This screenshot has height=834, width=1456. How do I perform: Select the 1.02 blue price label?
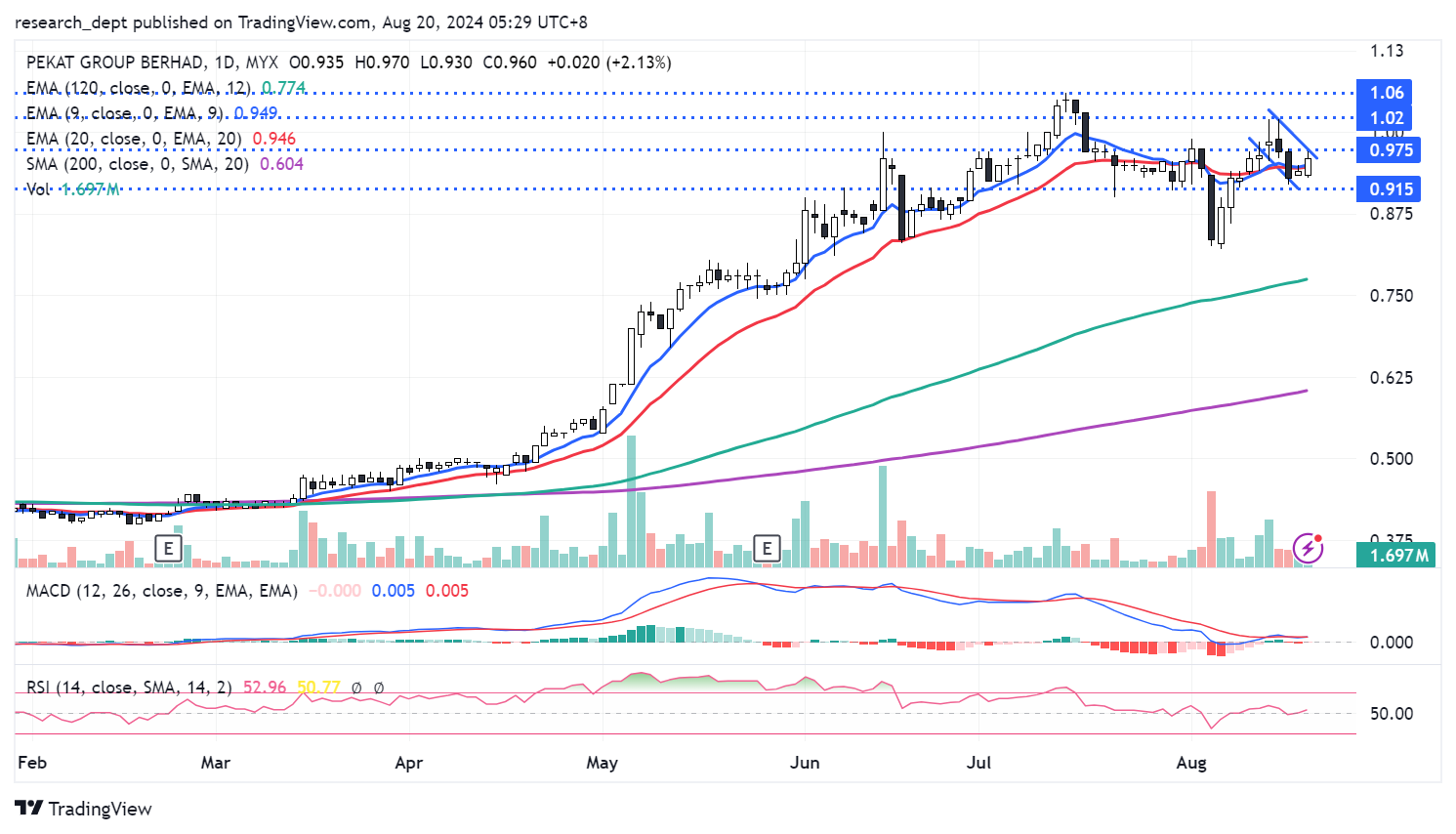(x=1387, y=118)
